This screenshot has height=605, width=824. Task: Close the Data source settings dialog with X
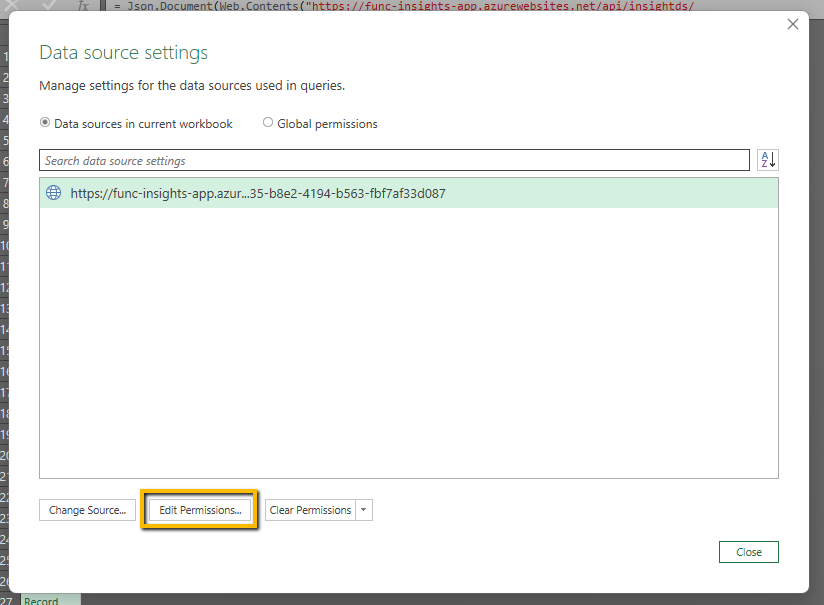792,24
